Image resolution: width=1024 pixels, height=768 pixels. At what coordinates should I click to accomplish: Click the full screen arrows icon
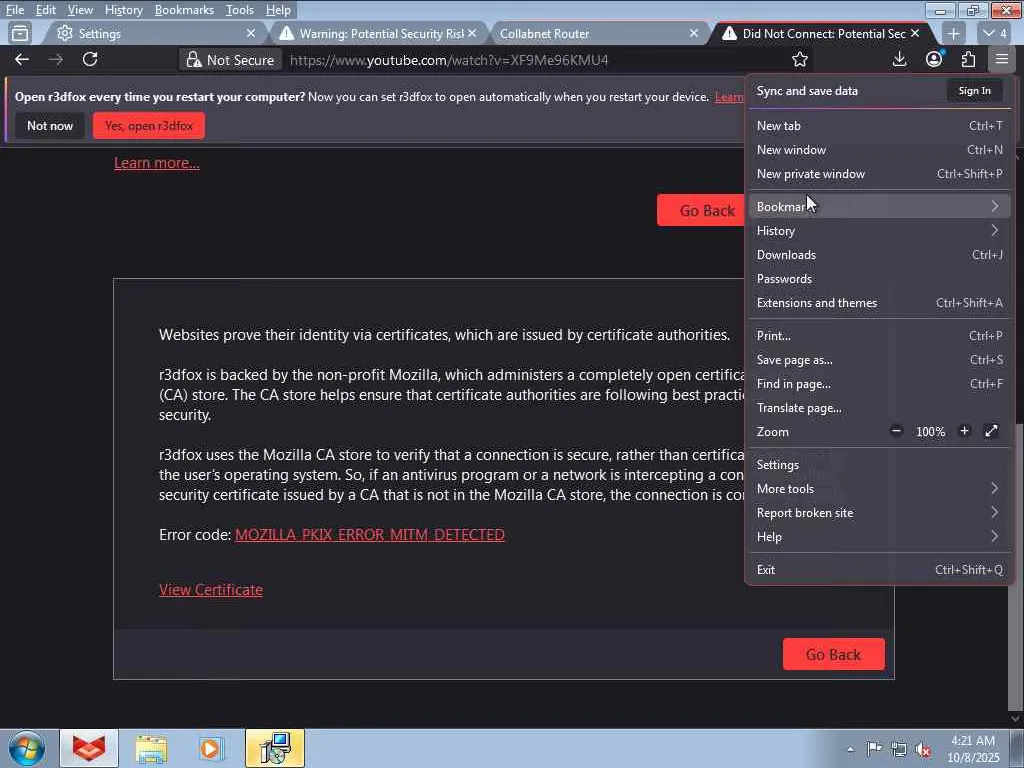coord(991,431)
